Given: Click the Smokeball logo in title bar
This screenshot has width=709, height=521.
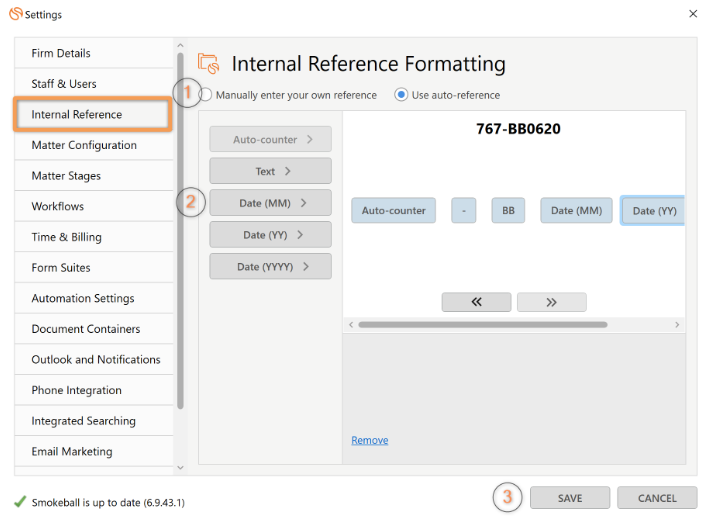Looking at the screenshot, I should 16,14.
